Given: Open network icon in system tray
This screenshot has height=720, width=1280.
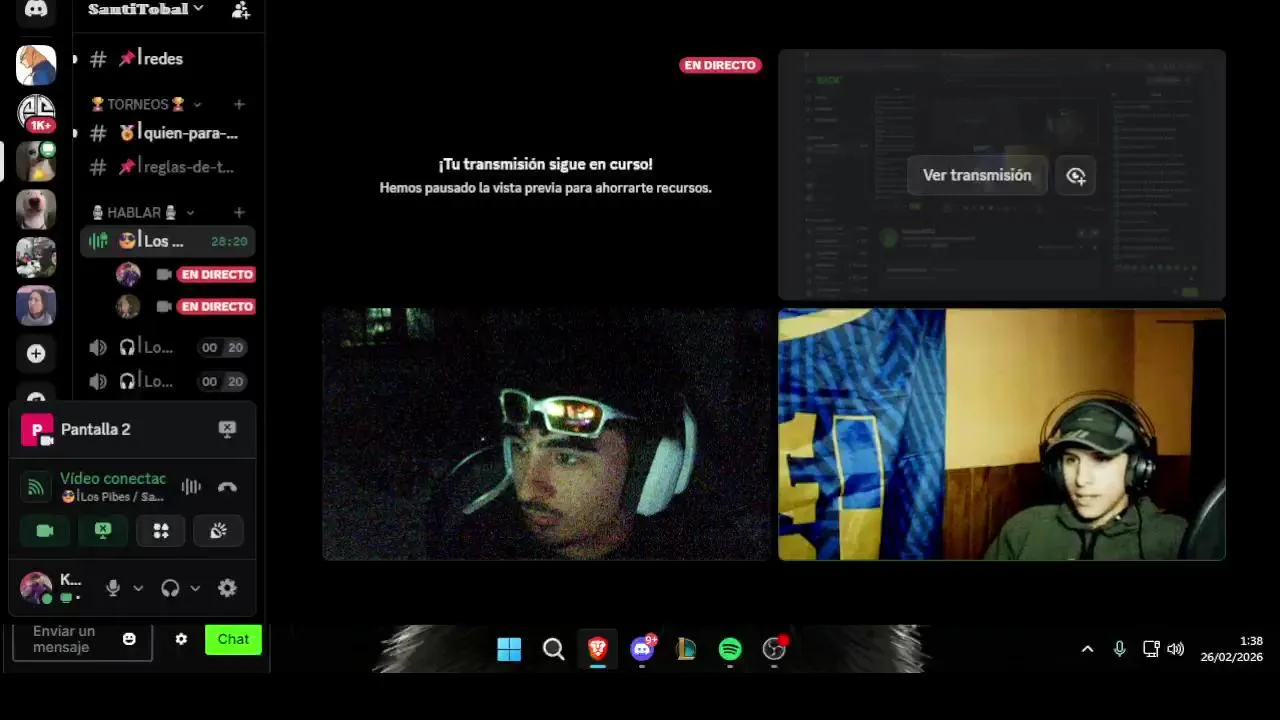Looking at the screenshot, I should (1151, 649).
